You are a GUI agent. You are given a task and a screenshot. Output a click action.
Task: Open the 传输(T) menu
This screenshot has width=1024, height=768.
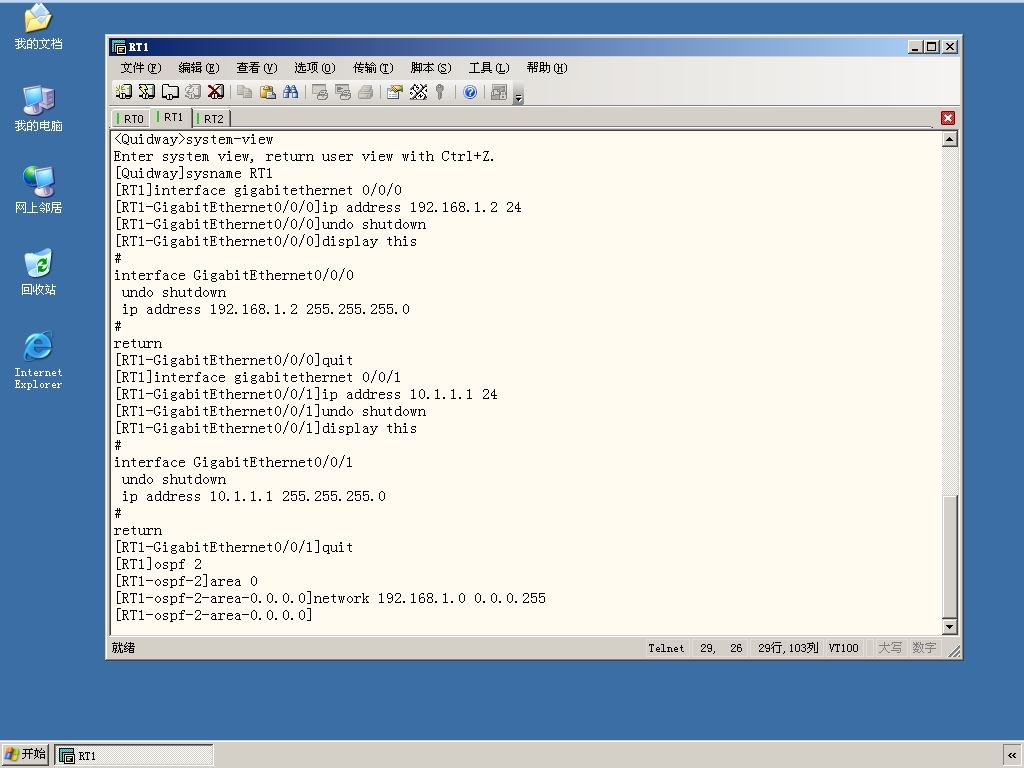click(x=372, y=68)
